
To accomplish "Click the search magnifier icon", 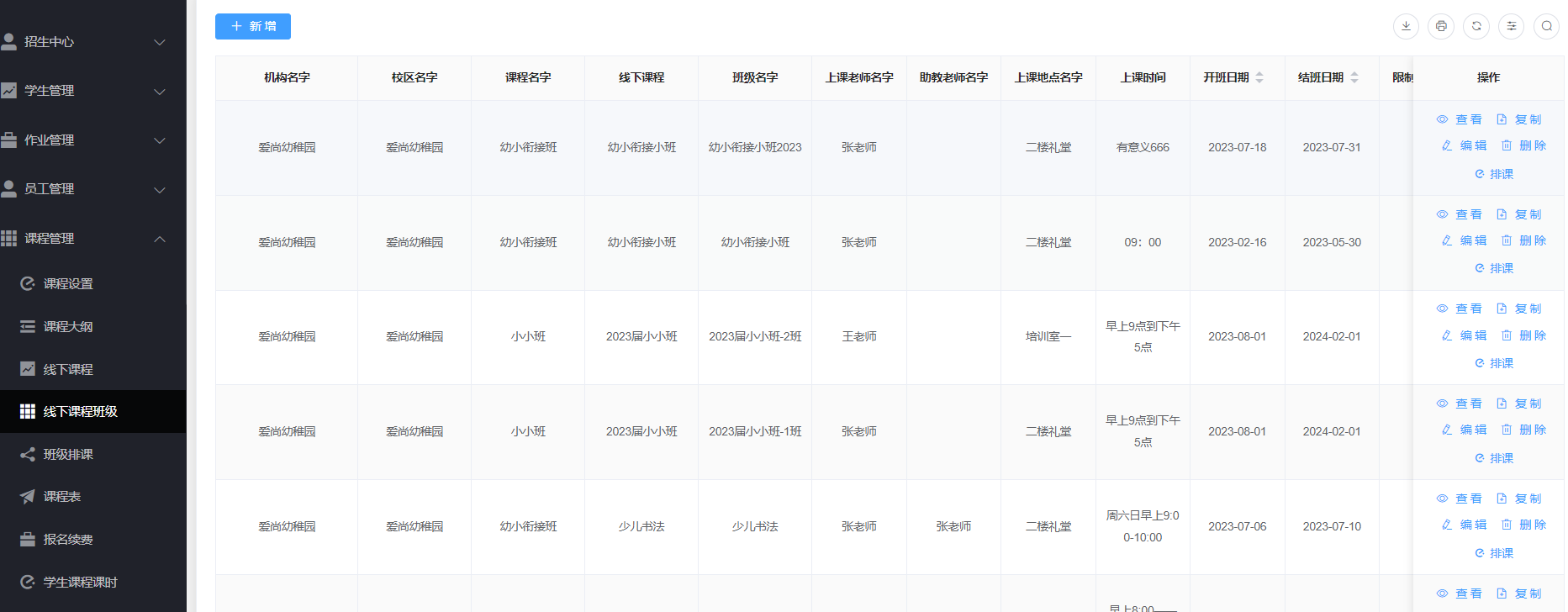I will [1547, 26].
